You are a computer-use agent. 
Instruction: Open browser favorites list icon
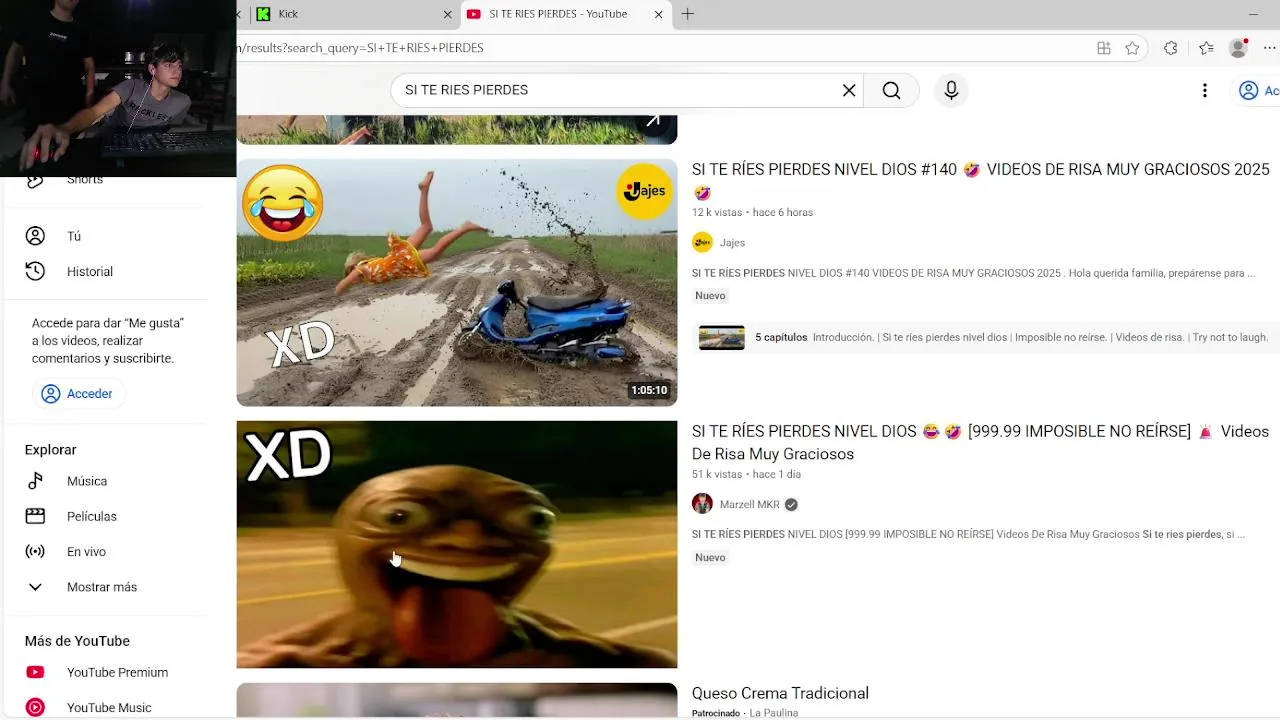pyautogui.click(x=1206, y=48)
